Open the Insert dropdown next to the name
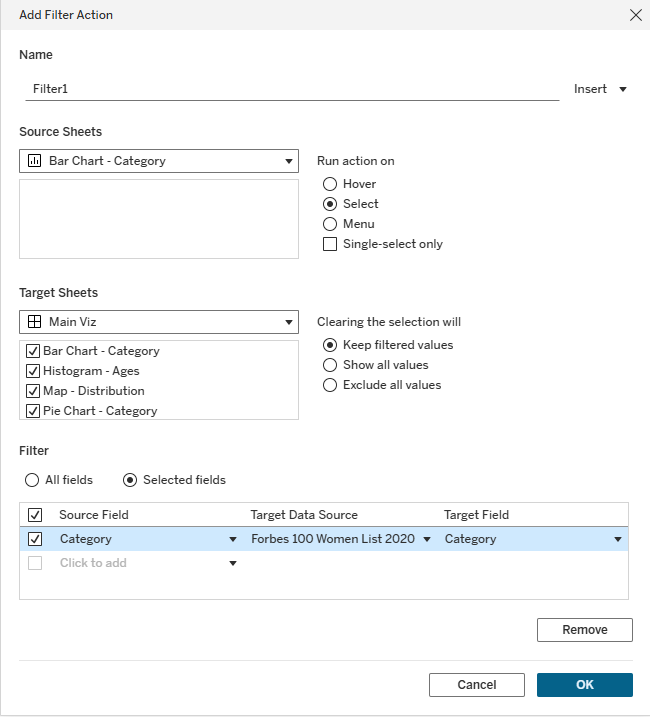650x717 pixels. pos(600,89)
